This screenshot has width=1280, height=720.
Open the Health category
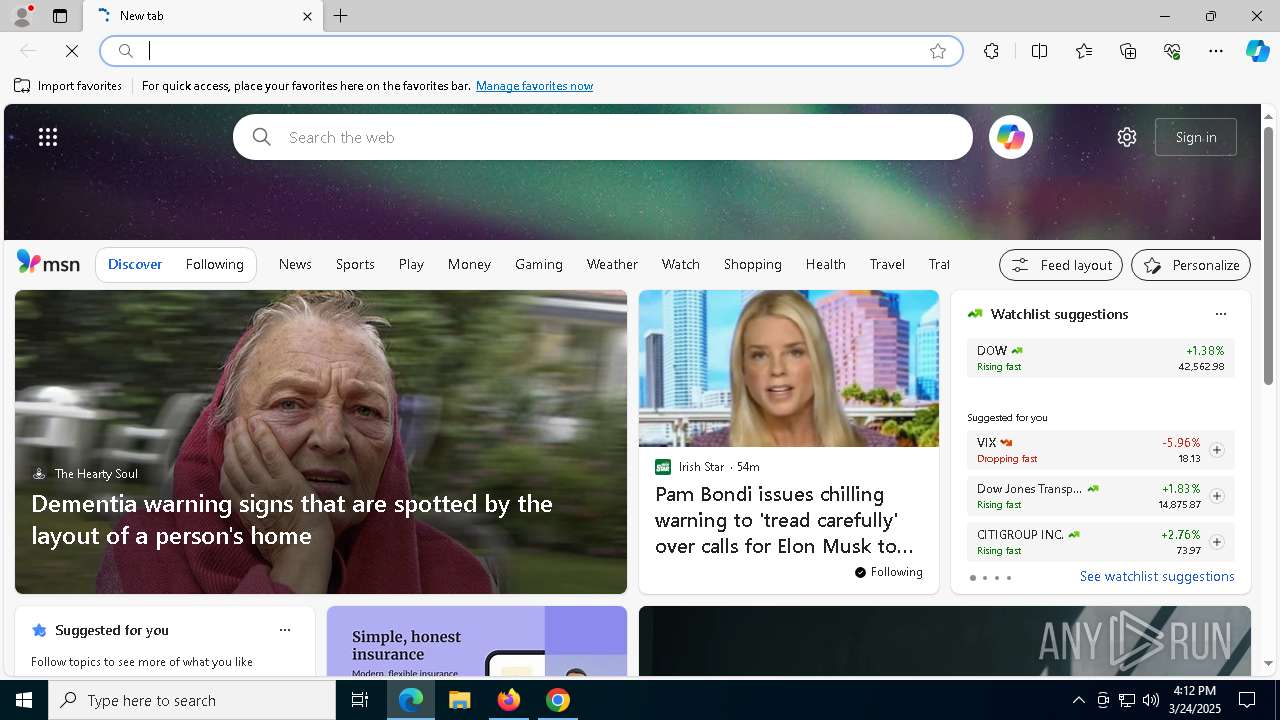pyautogui.click(x=826, y=264)
